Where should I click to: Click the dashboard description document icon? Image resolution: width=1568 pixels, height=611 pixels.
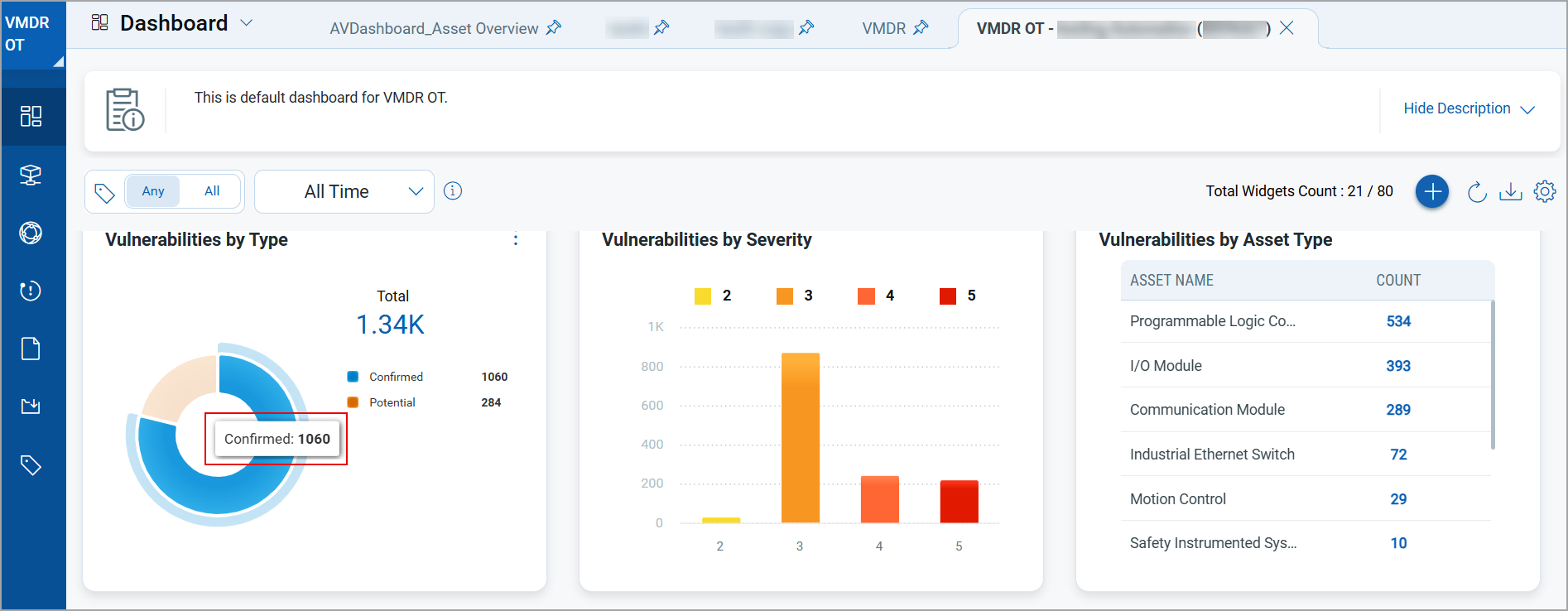point(125,109)
